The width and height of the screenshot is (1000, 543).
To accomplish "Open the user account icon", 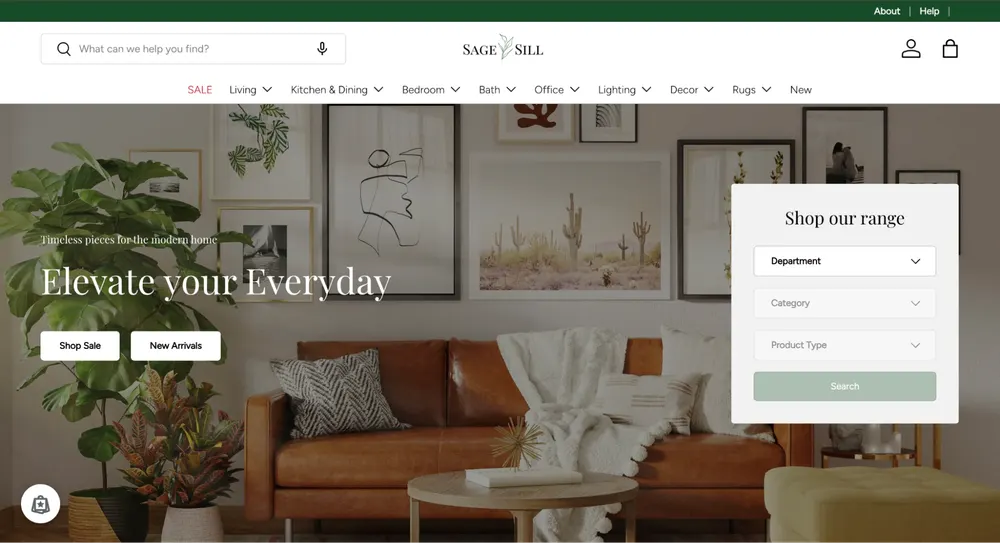I will click(x=911, y=48).
